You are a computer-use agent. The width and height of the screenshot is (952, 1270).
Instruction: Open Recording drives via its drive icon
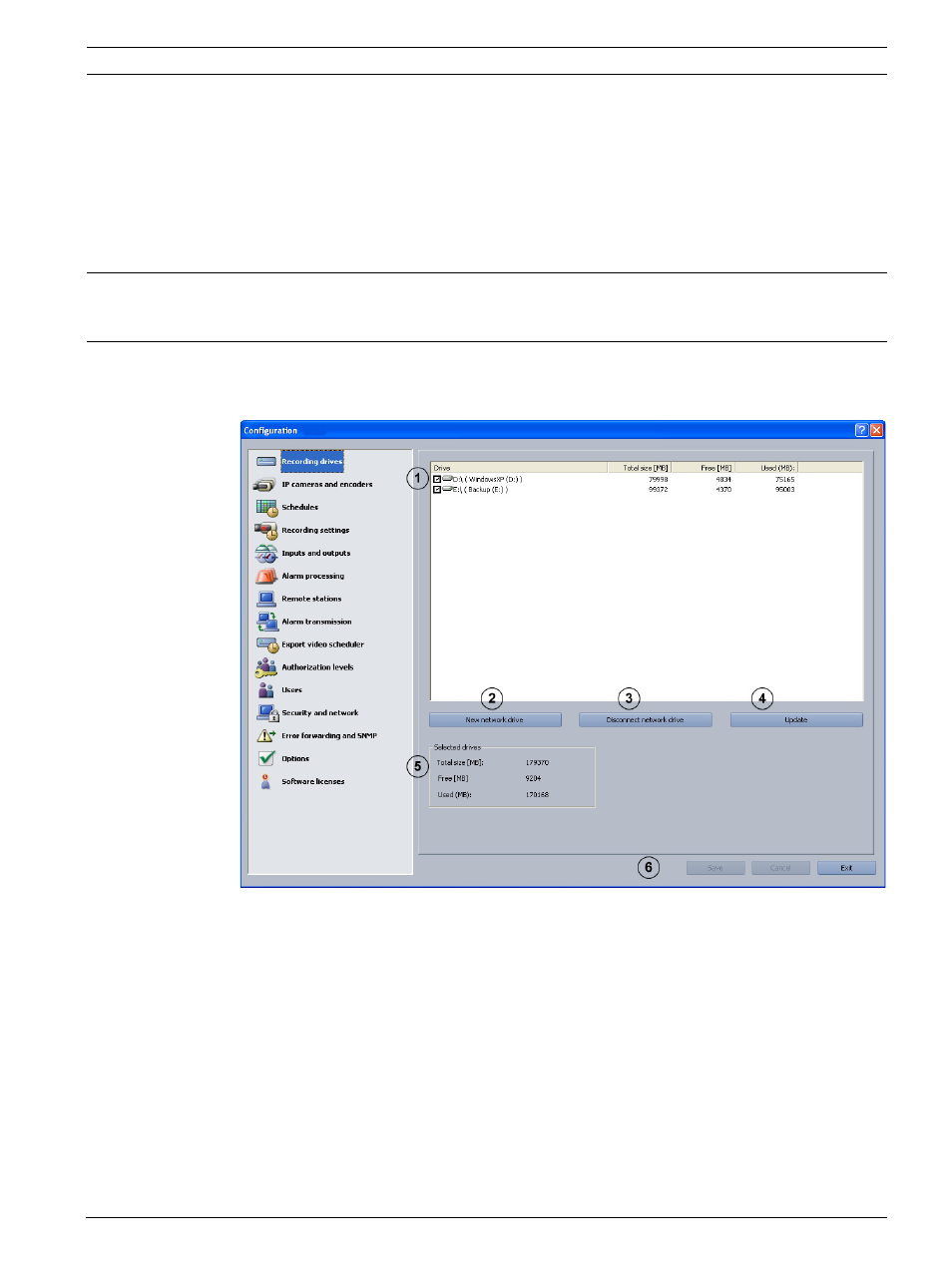point(266,462)
